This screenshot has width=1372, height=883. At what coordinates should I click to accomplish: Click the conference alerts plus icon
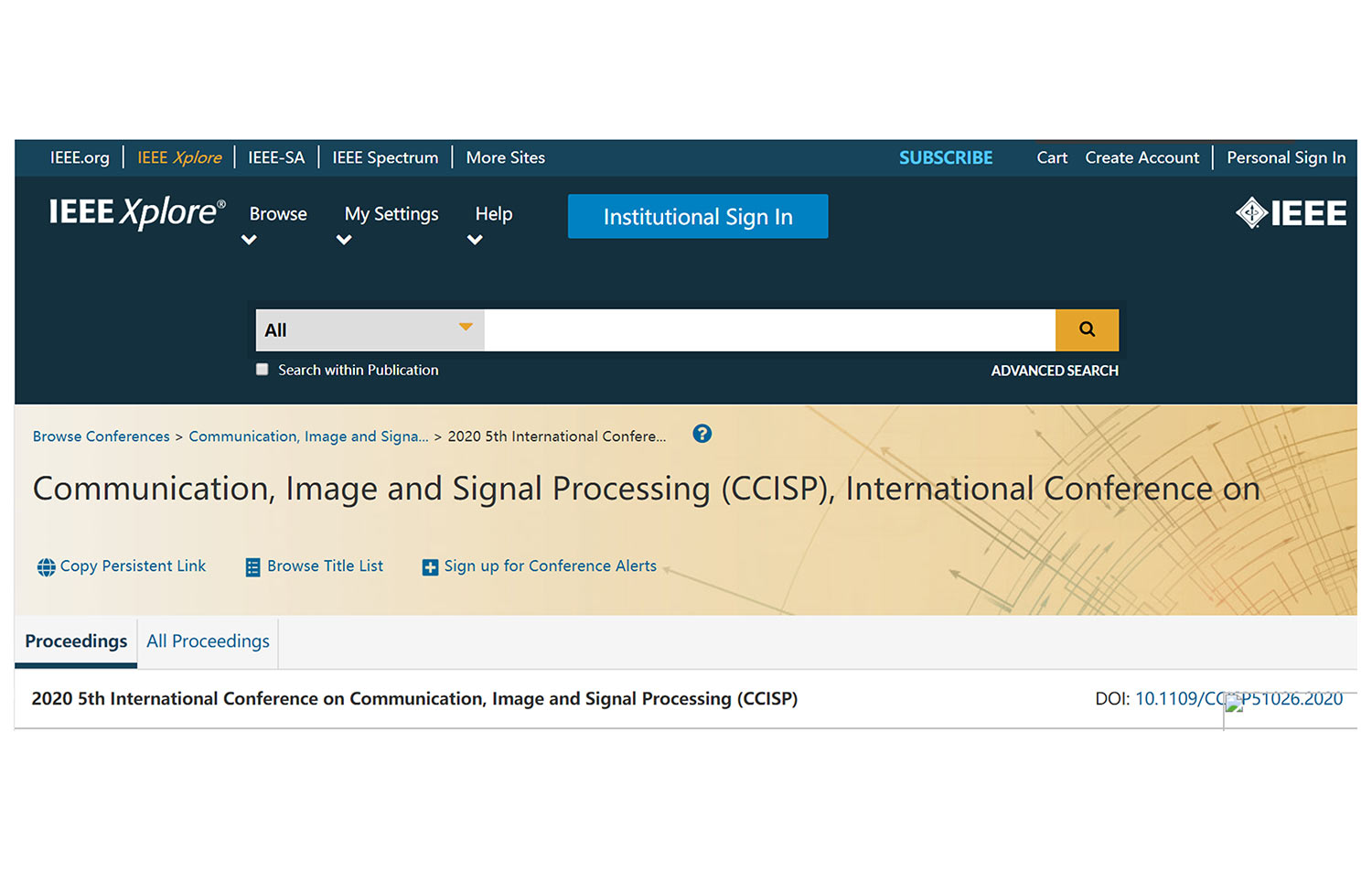[x=430, y=567]
